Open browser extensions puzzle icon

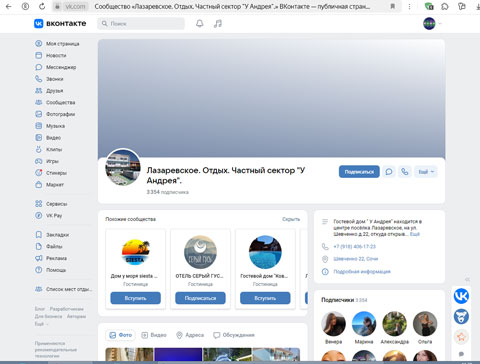445,6
